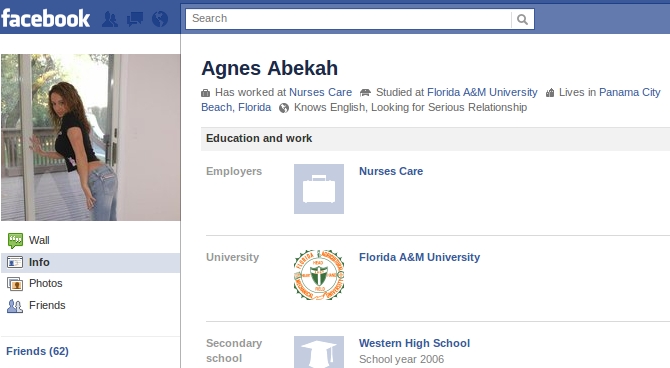Go to the facebook home logo
This screenshot has width=670, height=368.
pos(46,19)
